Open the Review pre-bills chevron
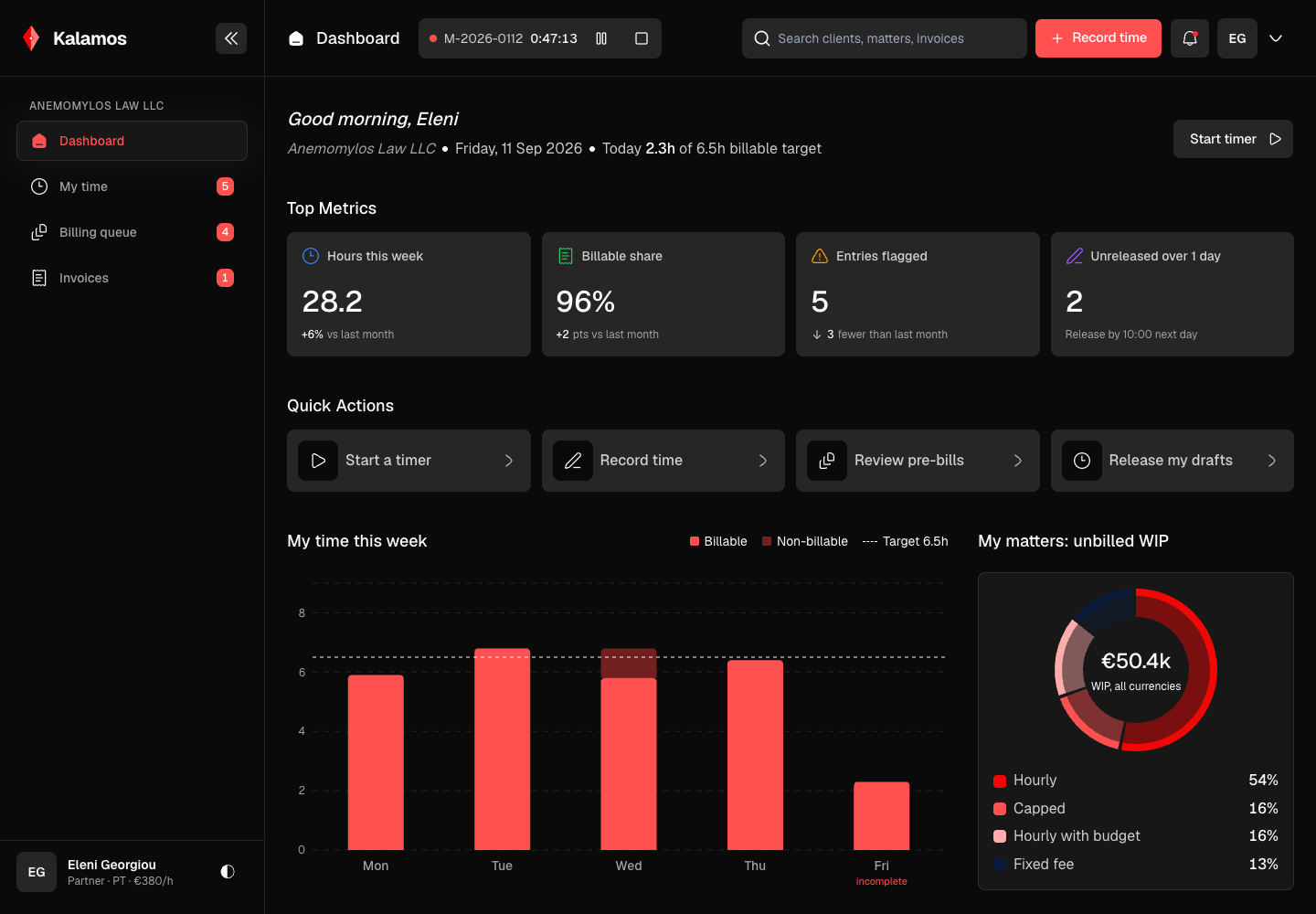Screen dimensions: 1316x914 (1018, 461)
